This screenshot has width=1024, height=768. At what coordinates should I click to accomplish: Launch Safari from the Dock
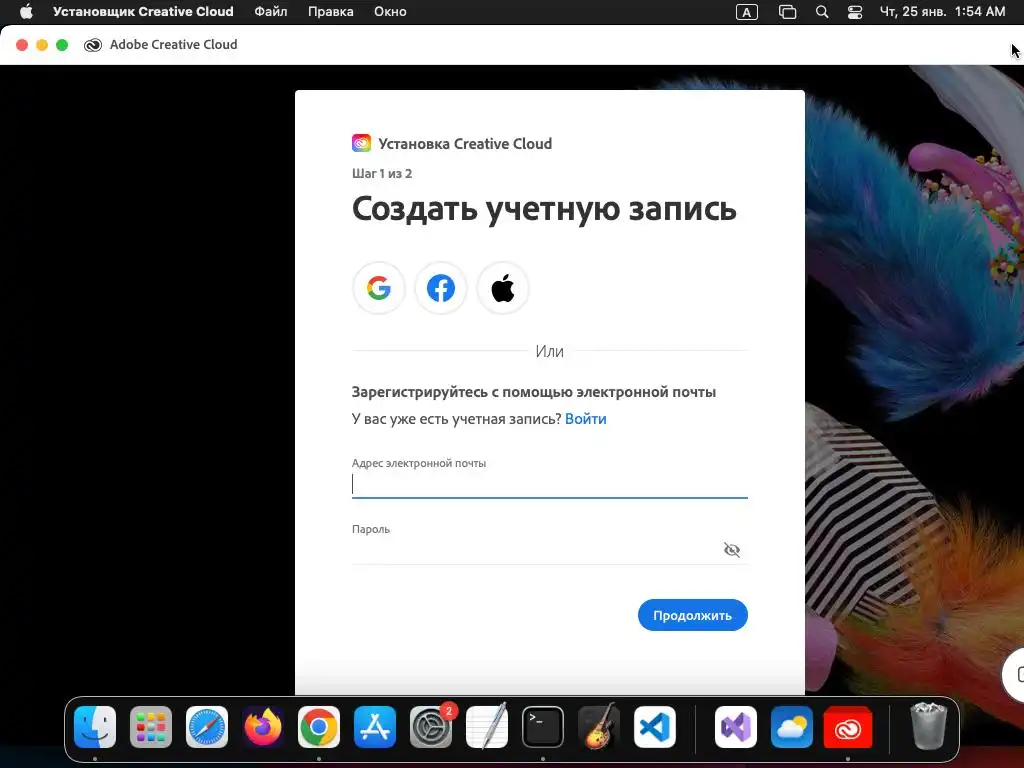(x=207, y=727)
